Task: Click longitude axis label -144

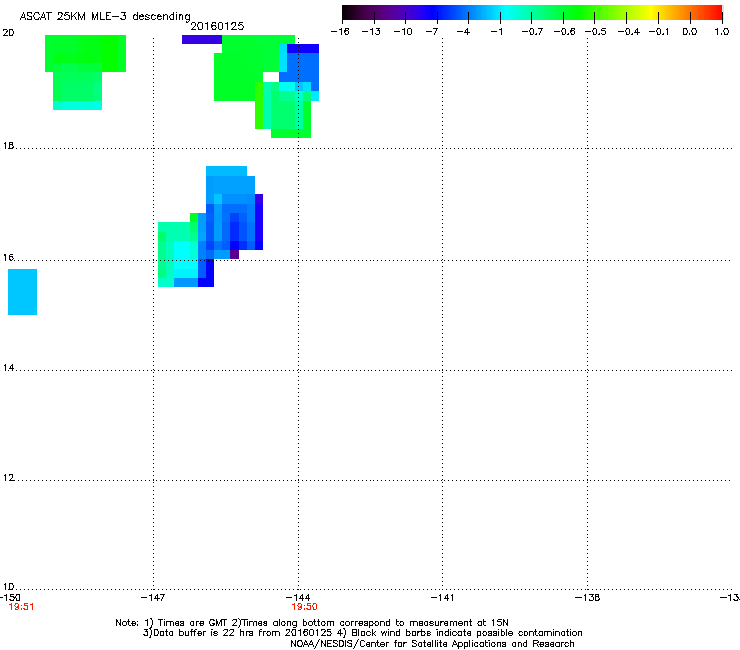Action: pyautogui.click(x=298, y=598)
